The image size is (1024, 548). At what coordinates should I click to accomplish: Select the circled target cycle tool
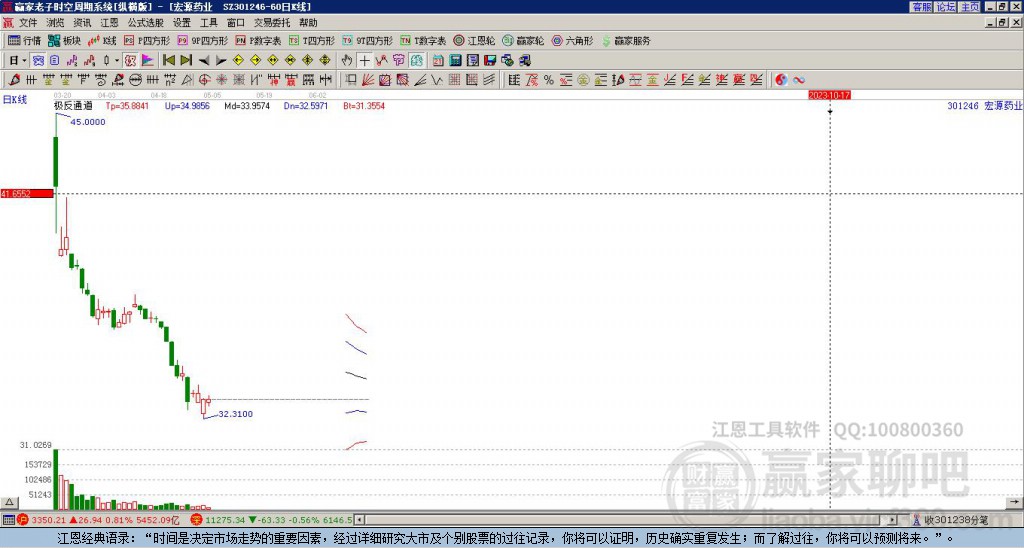tap(204, 80)
